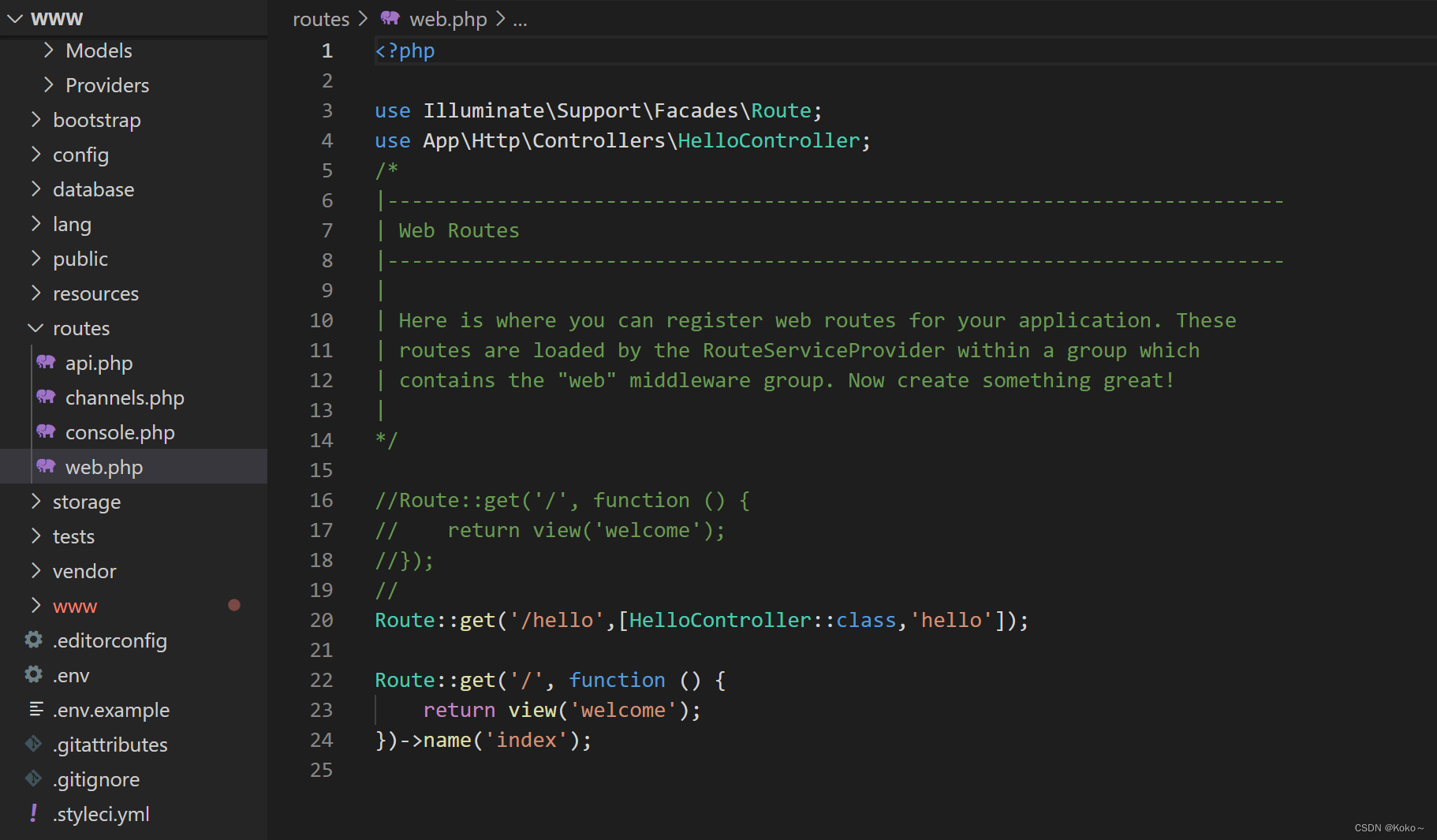The image size is (1437, 840).
Task: Click line number 20 in the gutter
Action: pyautogui.click(x=321, y=620)
